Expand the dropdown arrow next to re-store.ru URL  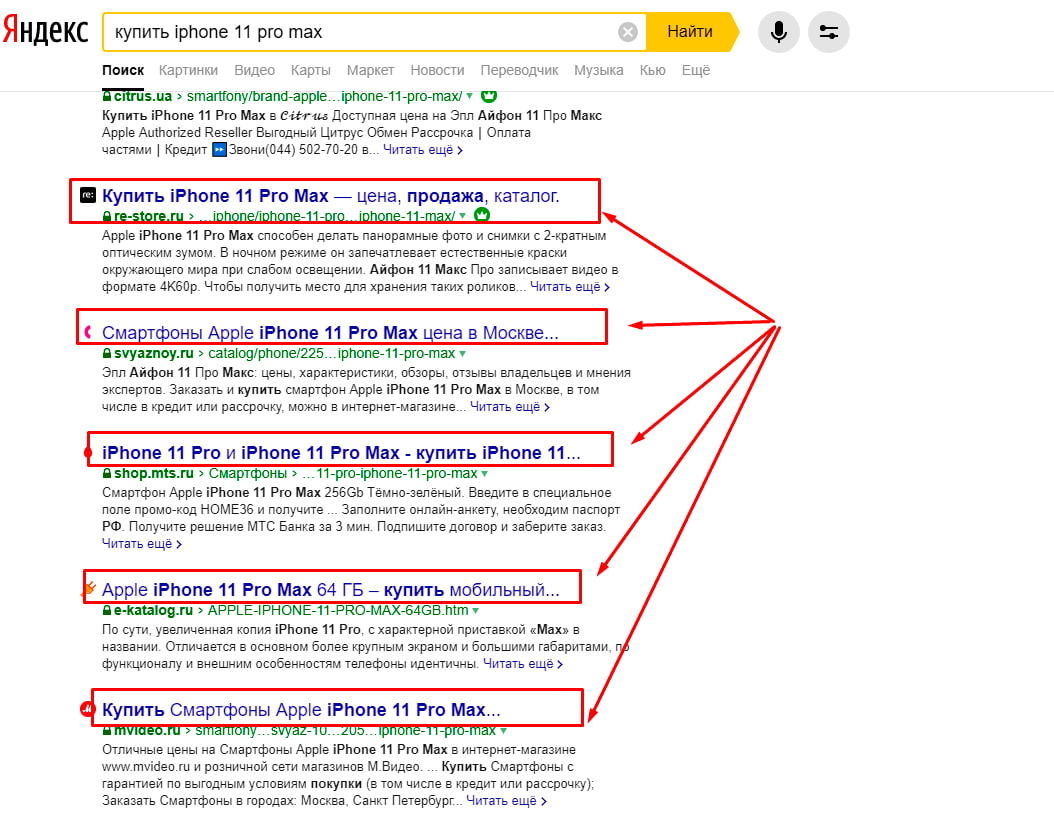(x=462, y=216)
